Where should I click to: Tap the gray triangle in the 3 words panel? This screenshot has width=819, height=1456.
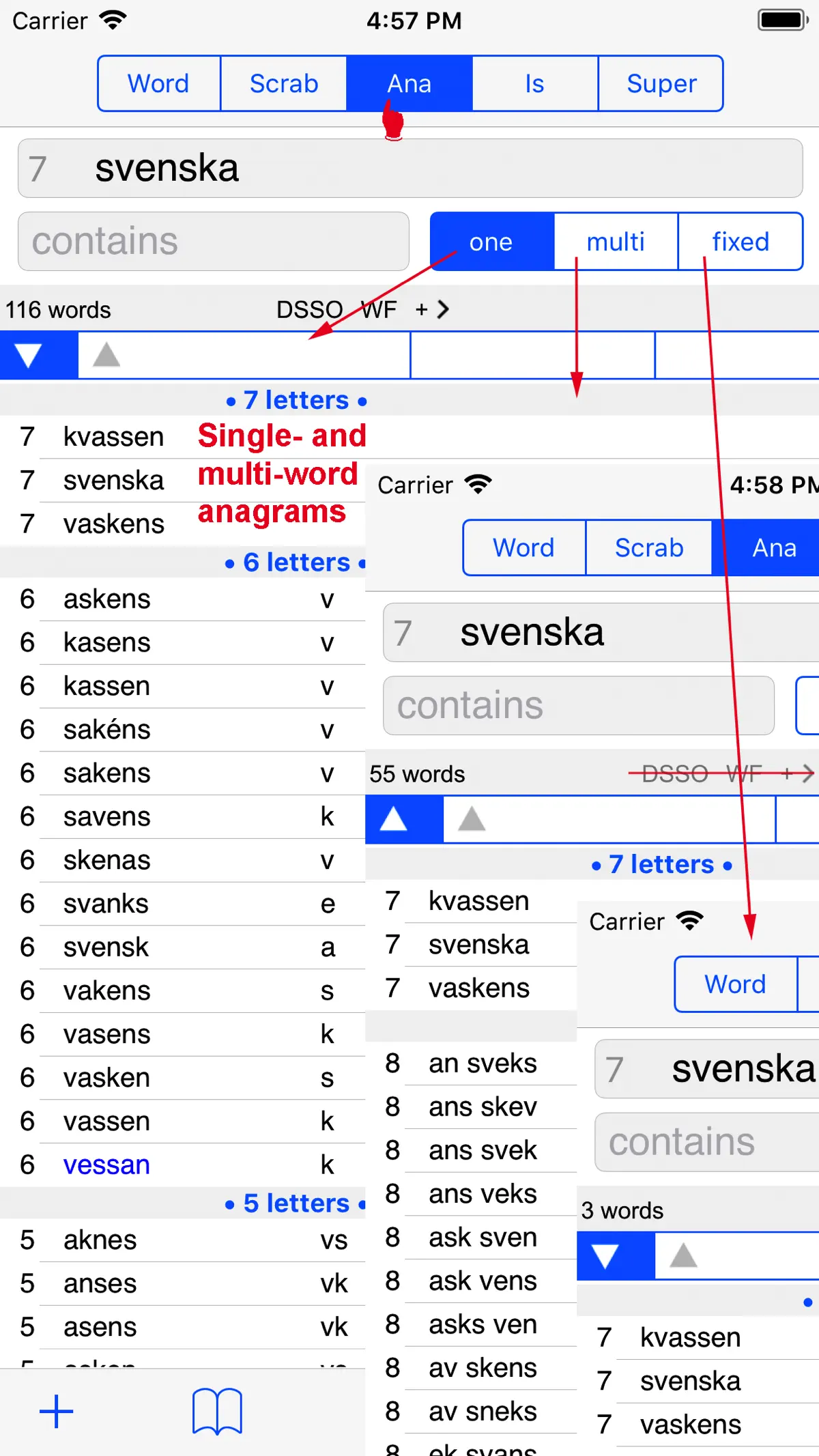coord(683,1255)
